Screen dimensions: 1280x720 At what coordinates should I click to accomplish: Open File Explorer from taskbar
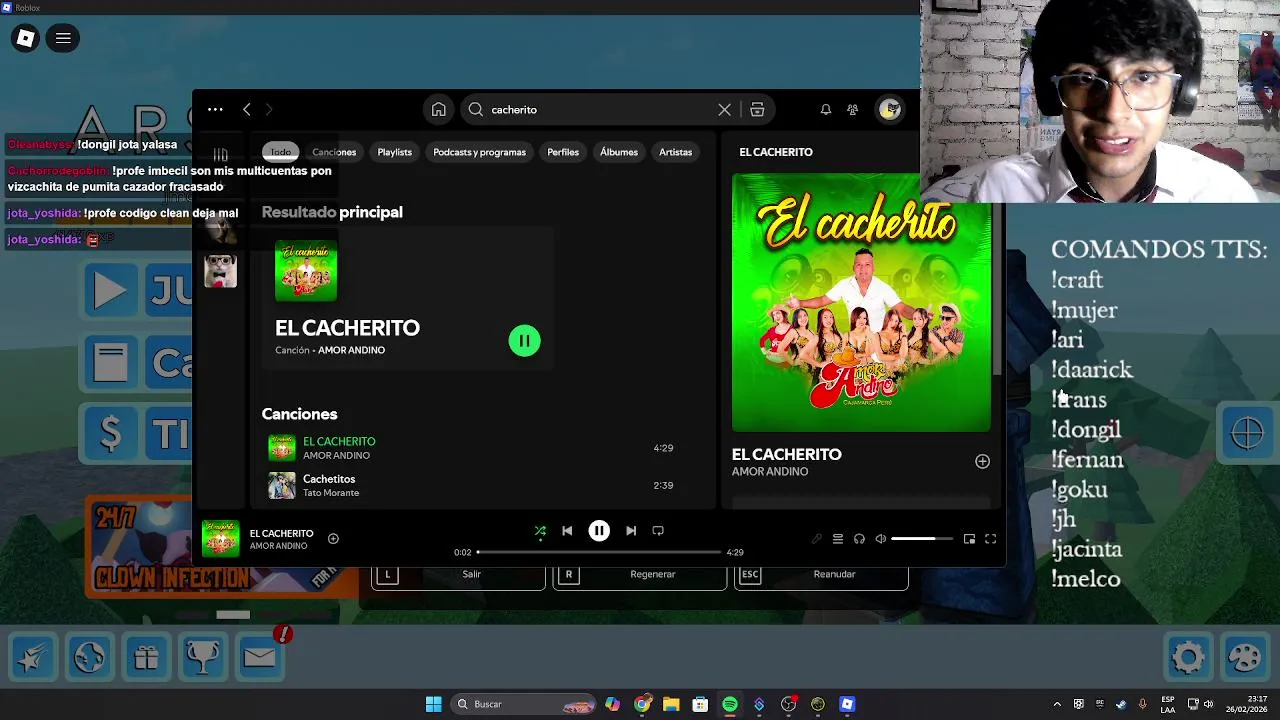tap(671, 704)
